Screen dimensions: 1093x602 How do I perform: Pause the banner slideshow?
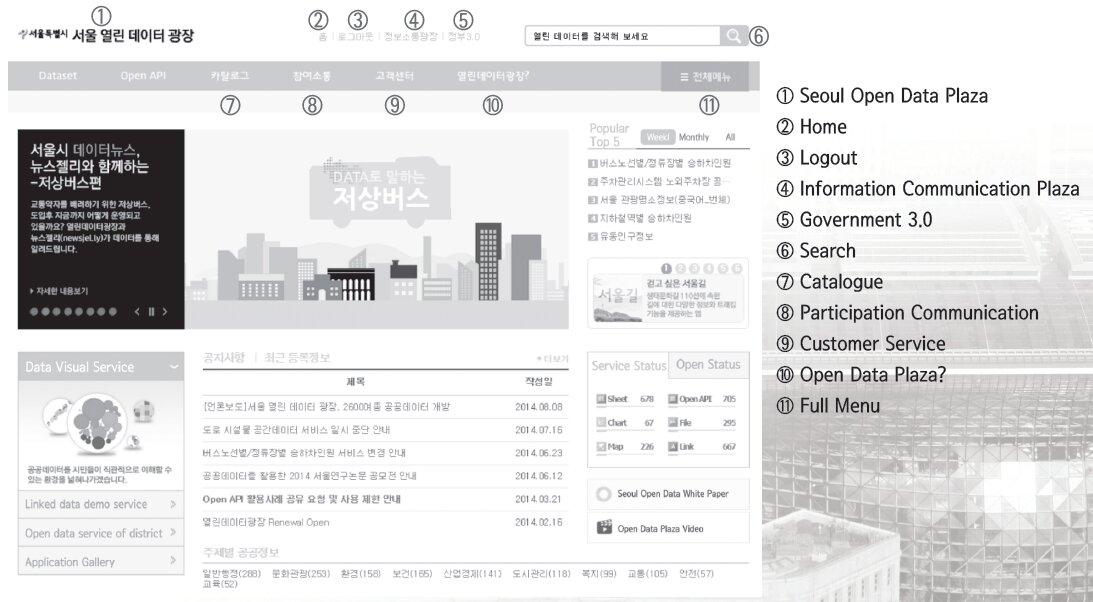(151, 312)
